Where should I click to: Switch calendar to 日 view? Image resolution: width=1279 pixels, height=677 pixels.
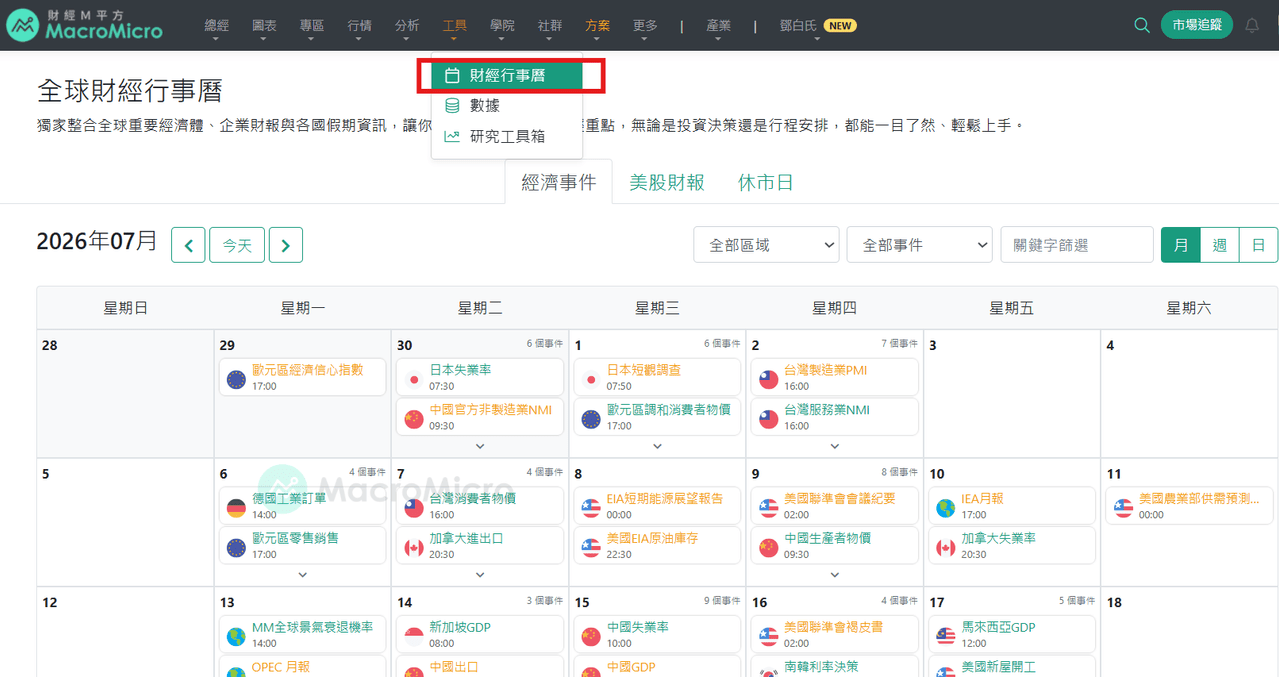coord(1258,245)
